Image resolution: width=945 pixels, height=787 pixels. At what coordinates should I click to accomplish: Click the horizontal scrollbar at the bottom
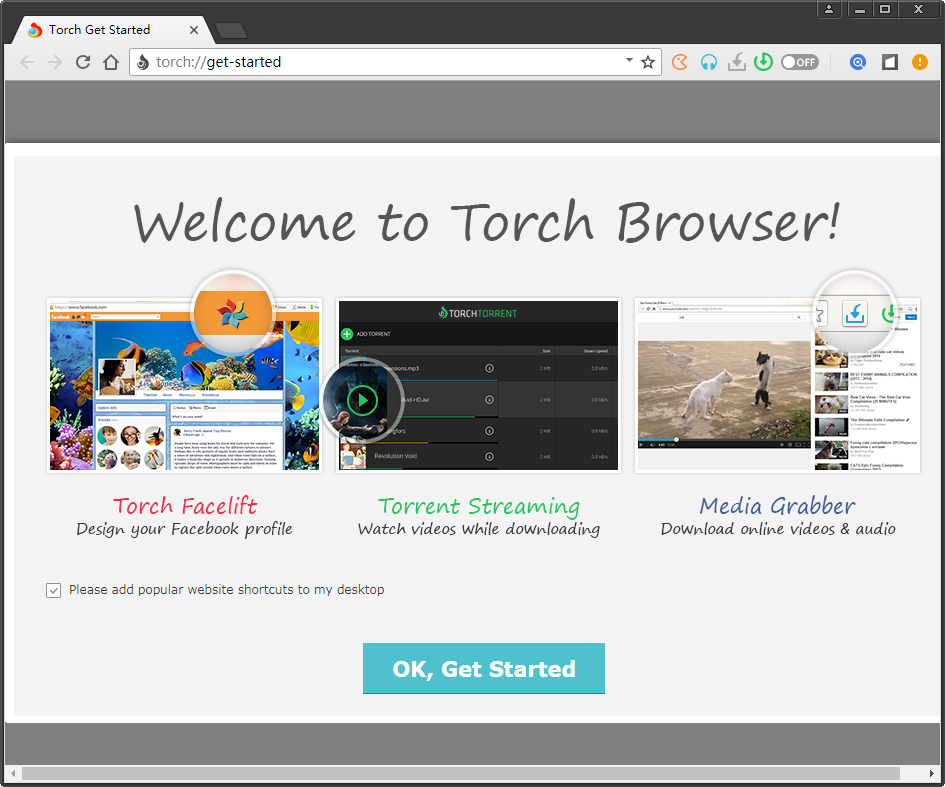tap(460, 773)
